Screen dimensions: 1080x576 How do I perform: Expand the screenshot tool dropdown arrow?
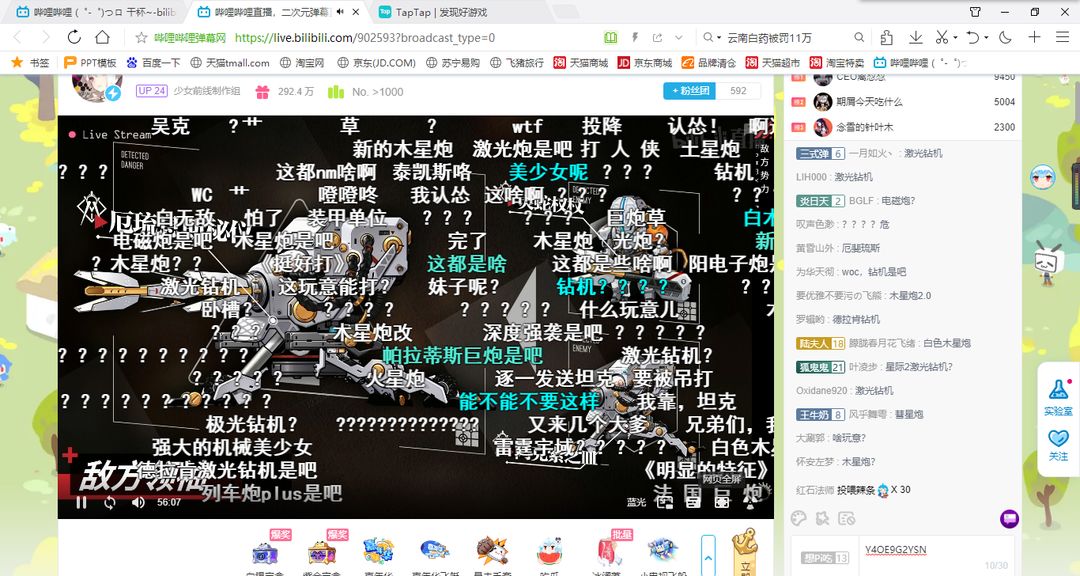(x=955, y=38)
